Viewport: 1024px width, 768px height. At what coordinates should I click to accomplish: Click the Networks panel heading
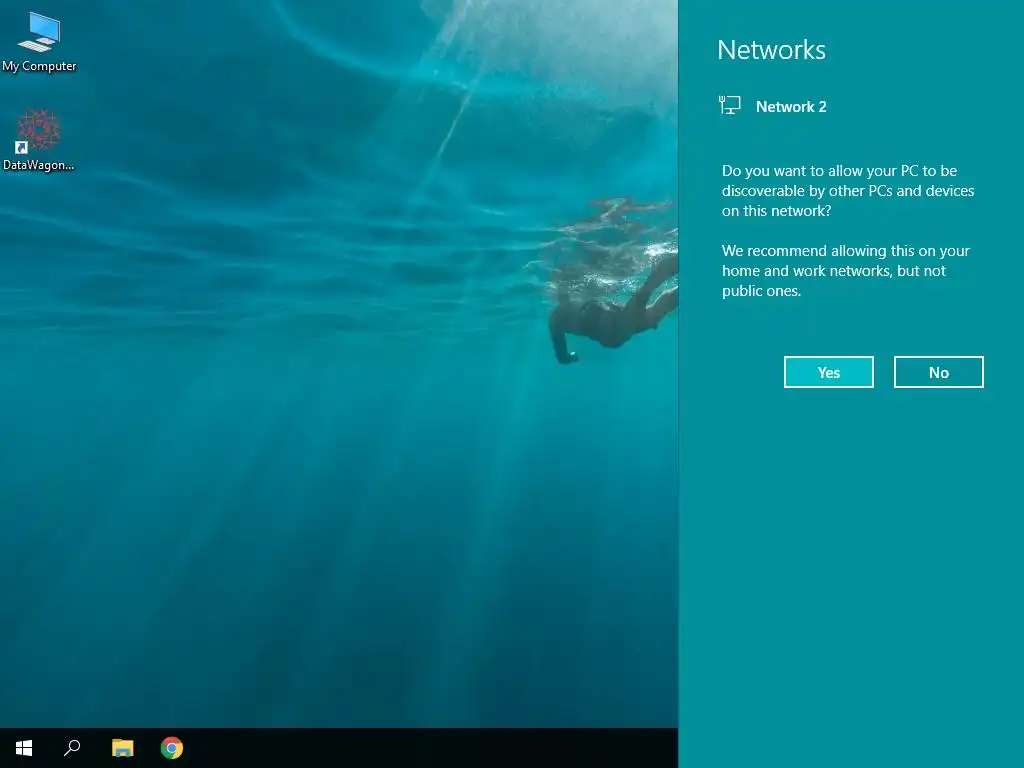[771, 50]
